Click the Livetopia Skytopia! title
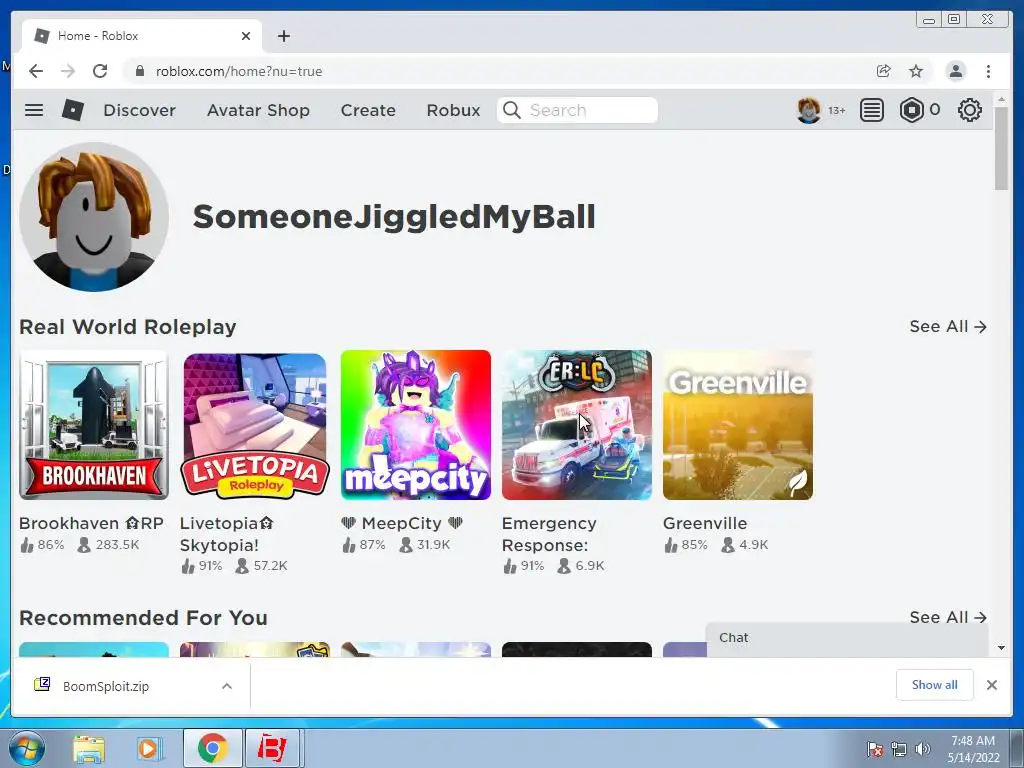This screenshot has height=768, width=1024. [226, 534]
